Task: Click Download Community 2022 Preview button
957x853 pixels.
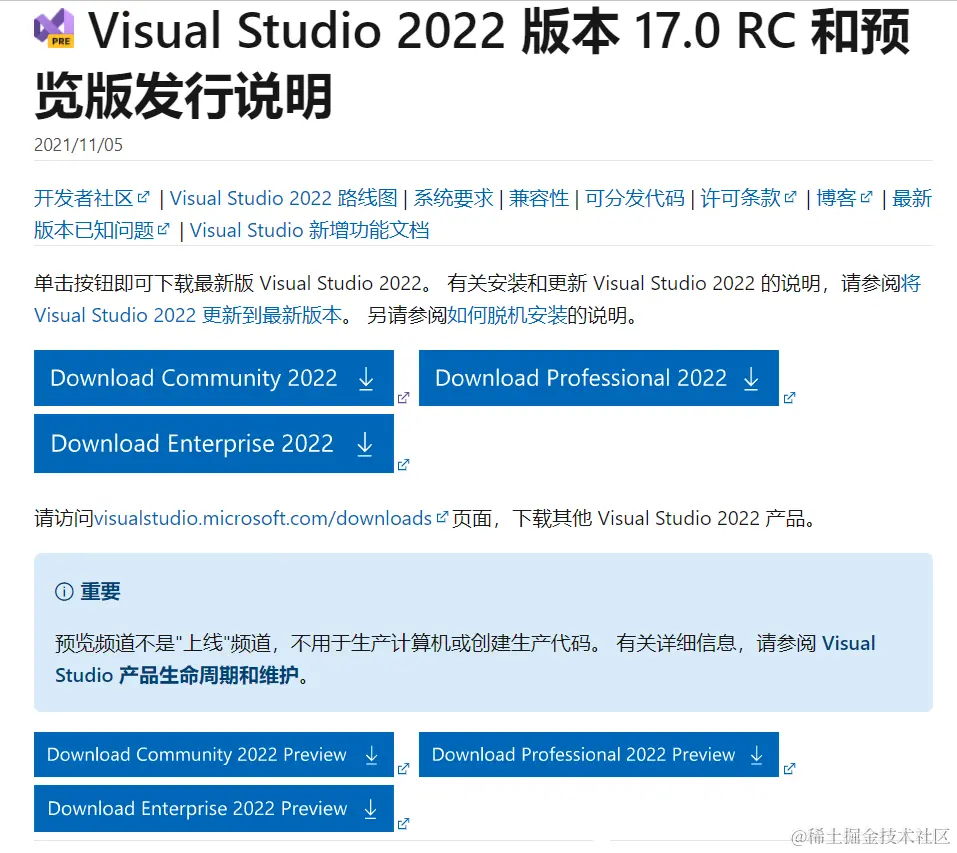Action: tap(214, 755)
